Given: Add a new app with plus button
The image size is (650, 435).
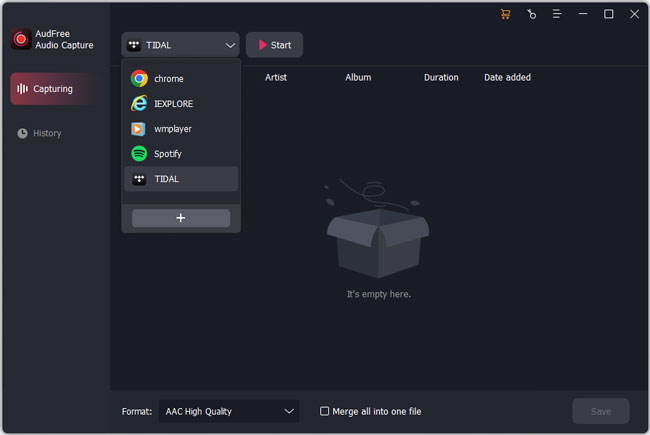Looking at the screenshot, I should pyautogui.click(x=181, y=218).
